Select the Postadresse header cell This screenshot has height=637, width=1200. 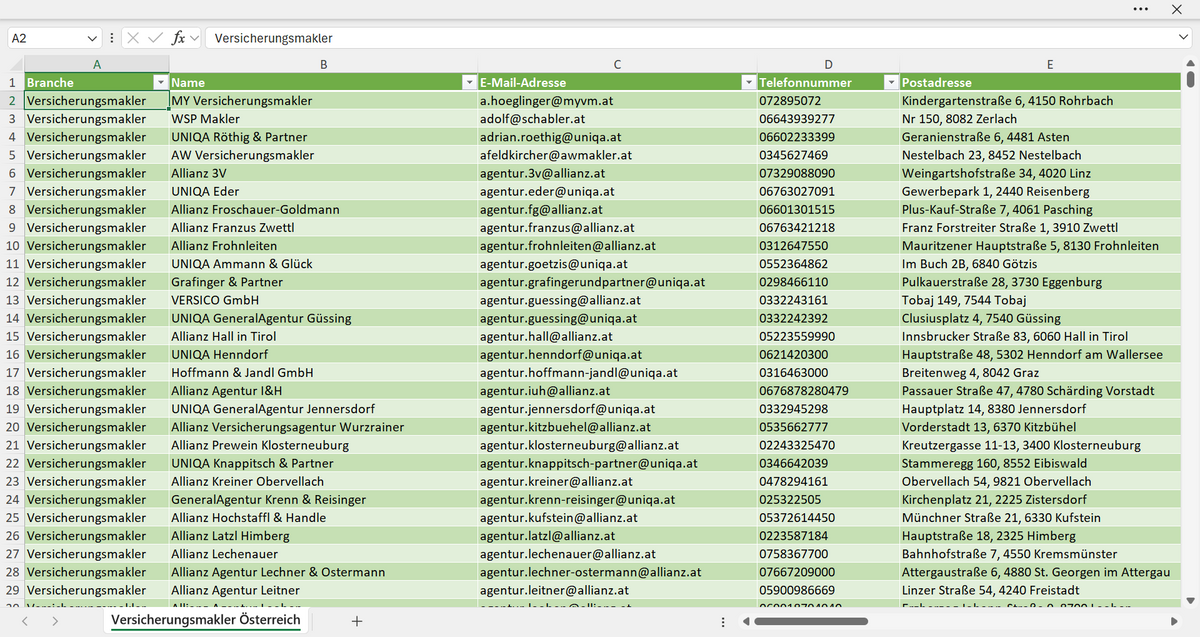tap(1041, 82)
